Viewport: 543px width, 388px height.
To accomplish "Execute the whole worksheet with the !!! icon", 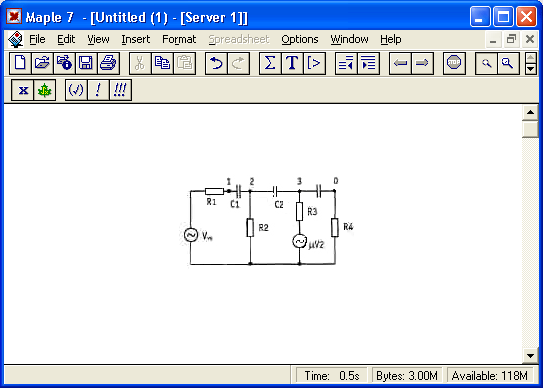I will (120, 90).
